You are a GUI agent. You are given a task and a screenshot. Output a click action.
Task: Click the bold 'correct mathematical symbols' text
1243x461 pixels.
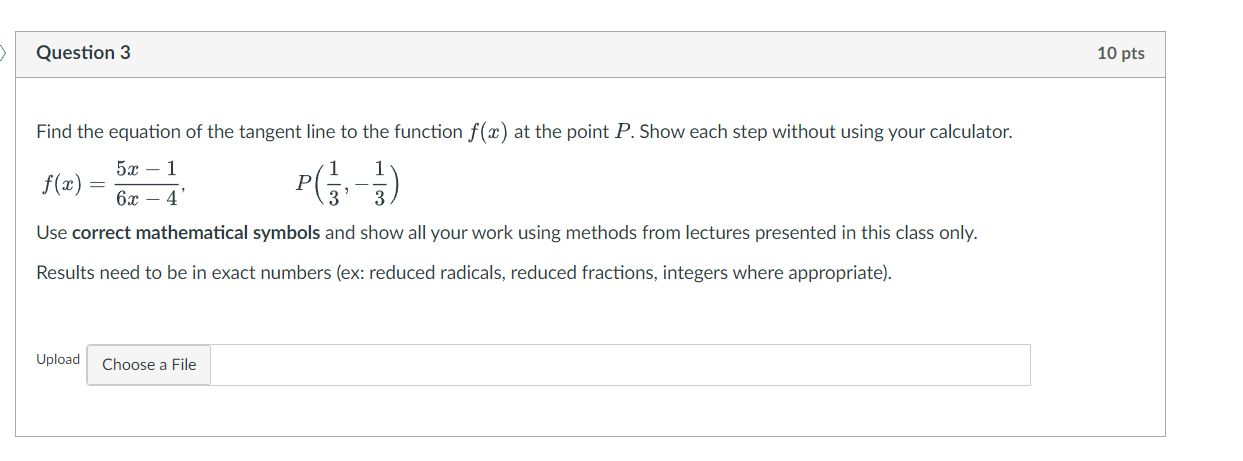click(196, 233)
